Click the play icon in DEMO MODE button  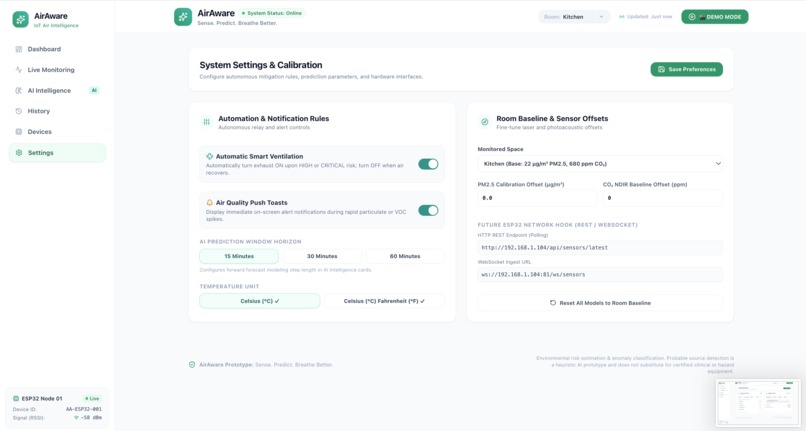692,17
